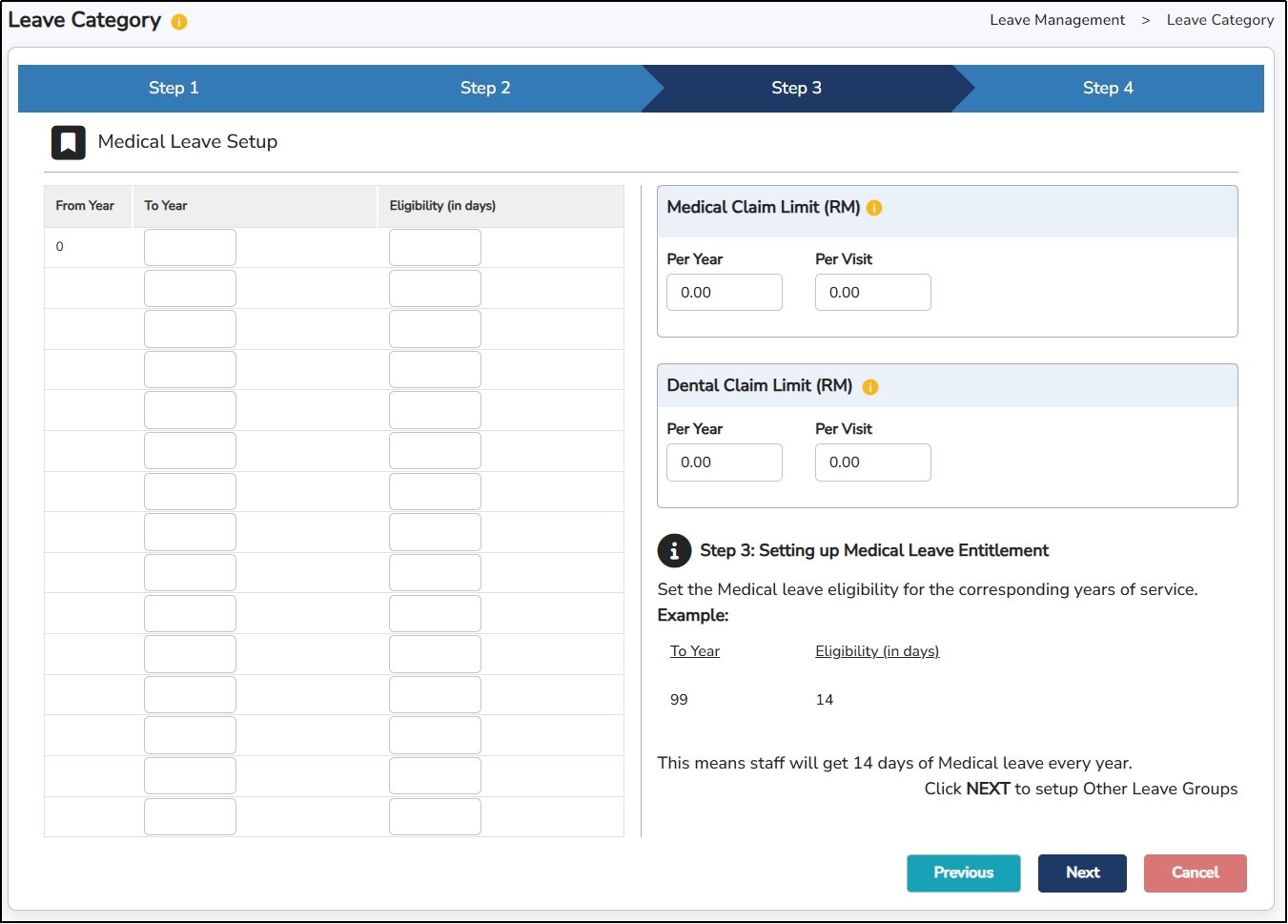Click first row To Year input

click(190, 248)
